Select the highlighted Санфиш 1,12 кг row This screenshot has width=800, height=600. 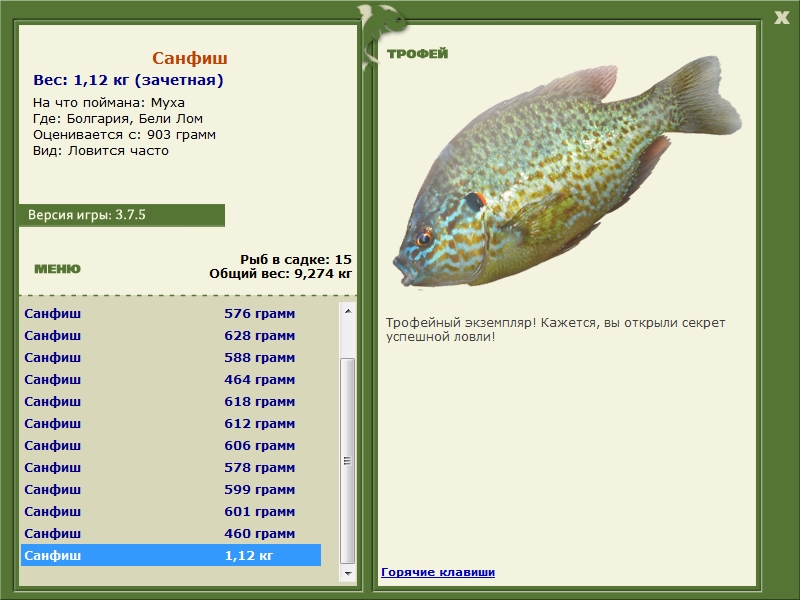coord(171,555)
